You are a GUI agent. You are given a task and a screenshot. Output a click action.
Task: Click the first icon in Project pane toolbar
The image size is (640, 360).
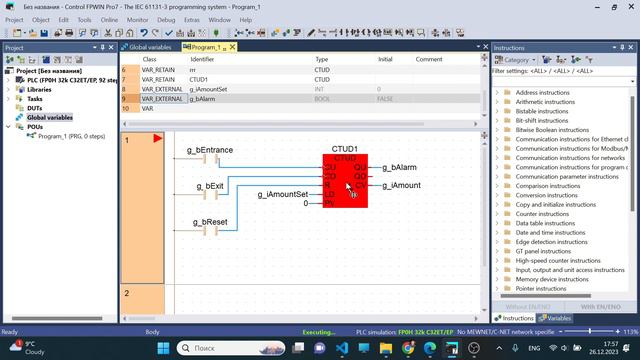click(x=10, y=60)
